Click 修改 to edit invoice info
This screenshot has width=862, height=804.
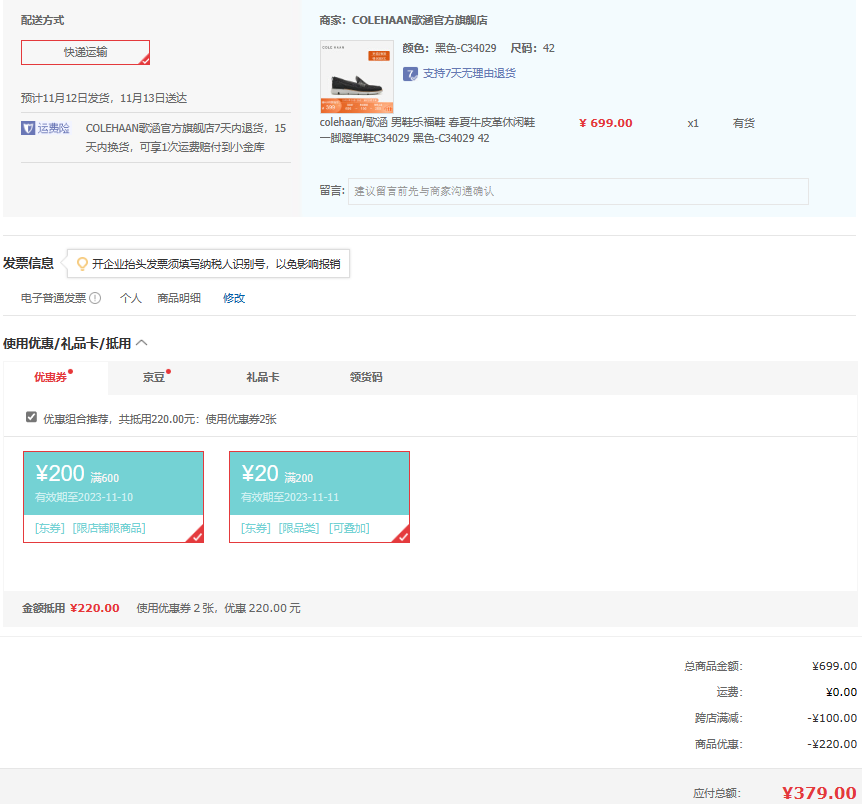(x=234, y=298)
